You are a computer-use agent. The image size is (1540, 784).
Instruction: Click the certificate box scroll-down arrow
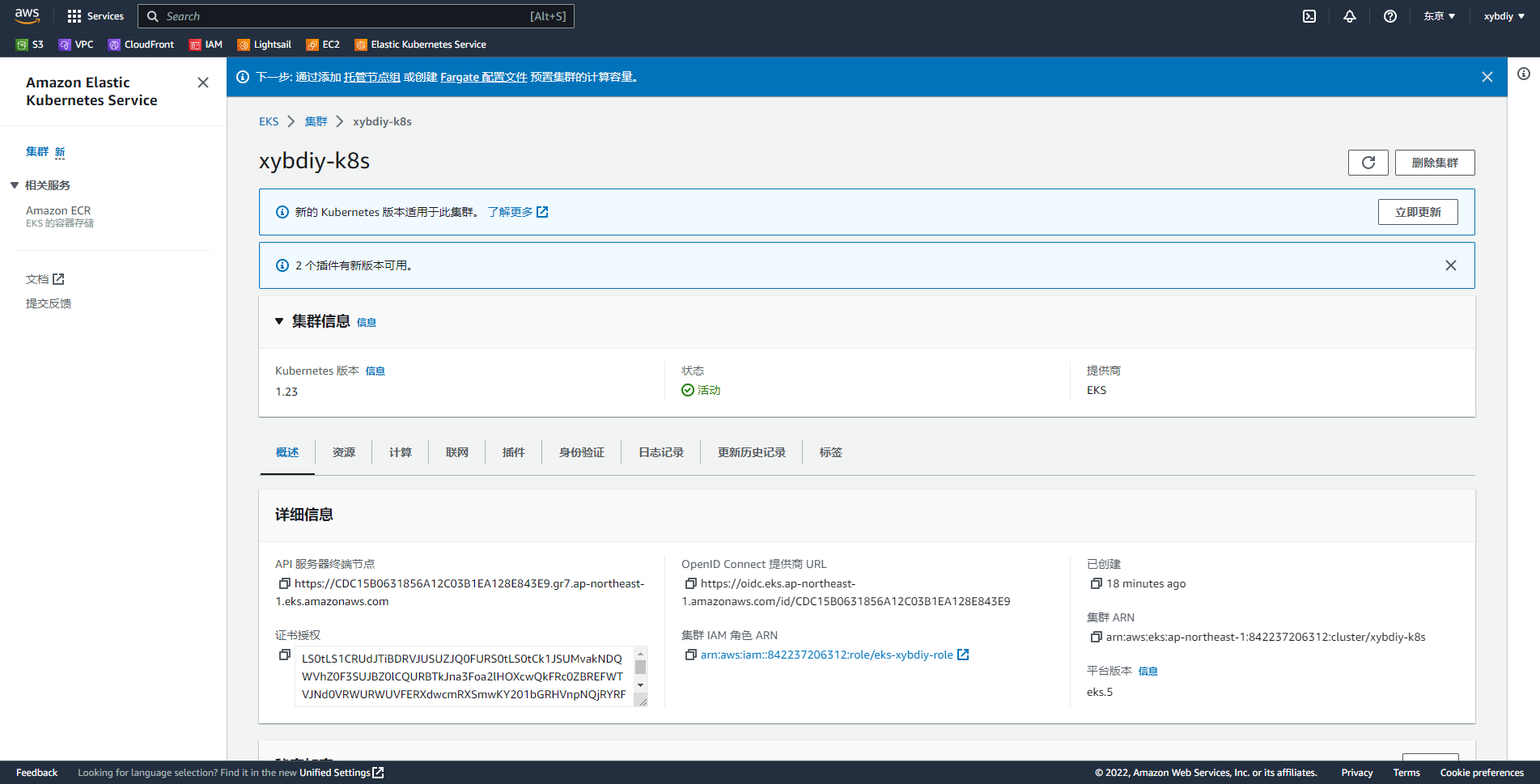640,685
